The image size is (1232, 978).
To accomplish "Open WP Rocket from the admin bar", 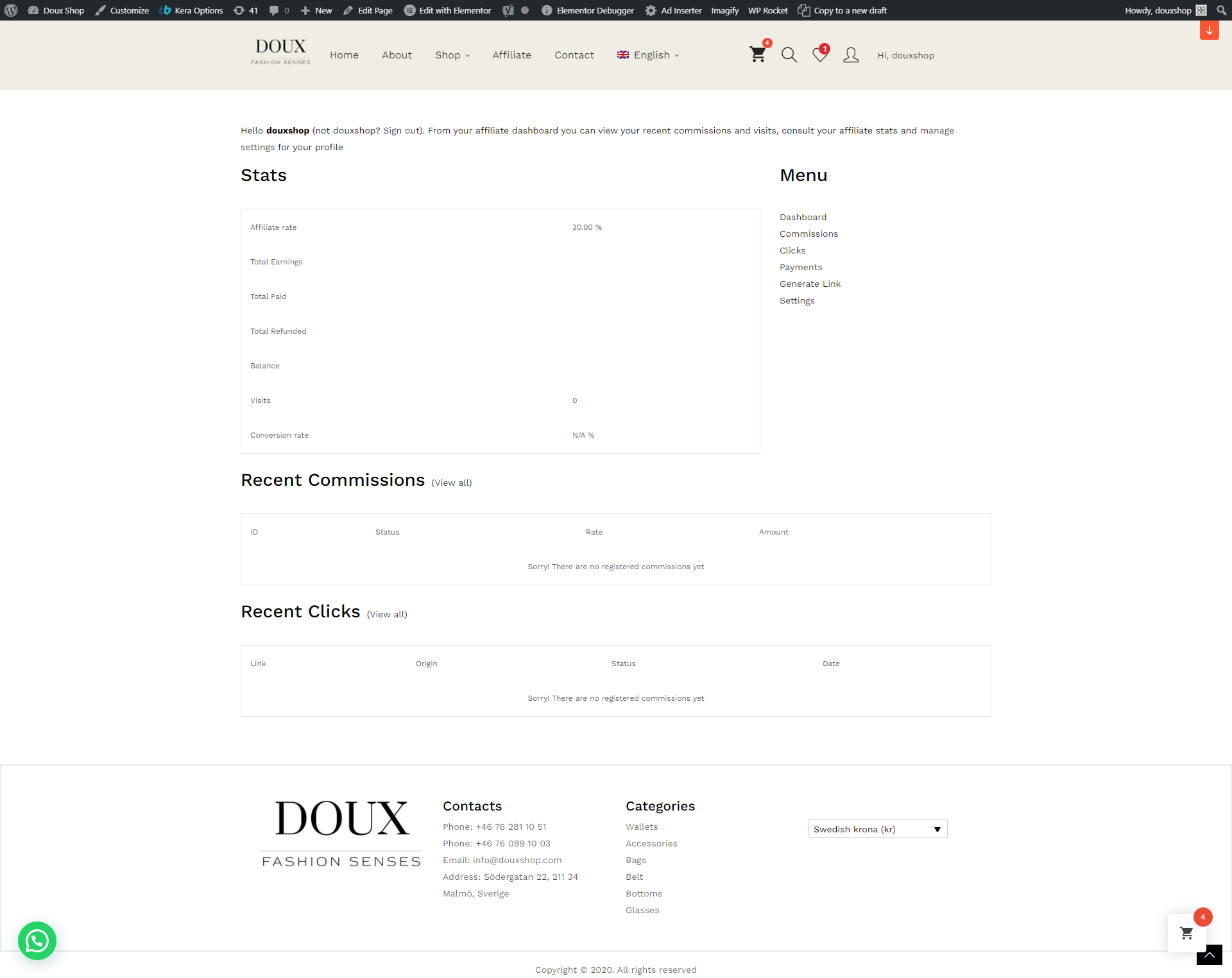I will point(767,10).
